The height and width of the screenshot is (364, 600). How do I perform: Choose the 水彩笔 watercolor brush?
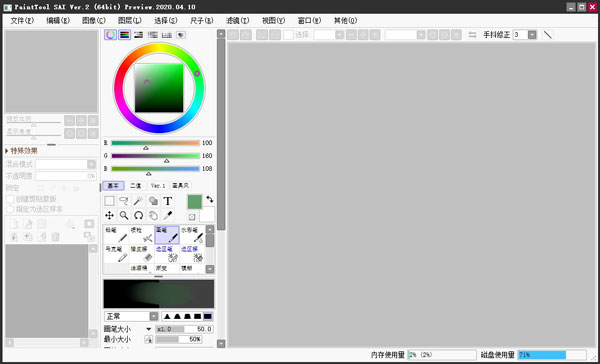click(192, 235)
